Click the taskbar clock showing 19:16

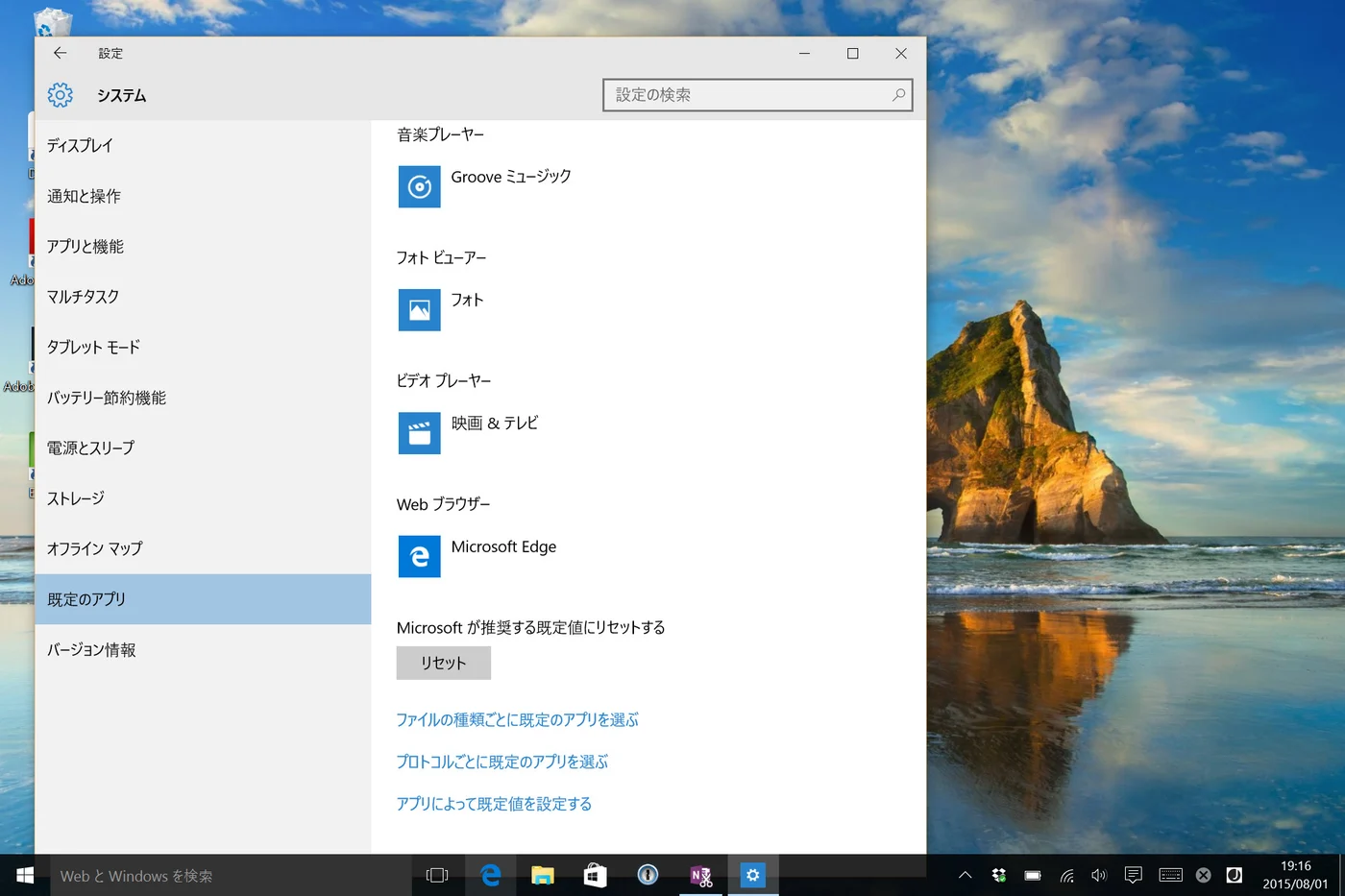click(x=1295, y=875)
